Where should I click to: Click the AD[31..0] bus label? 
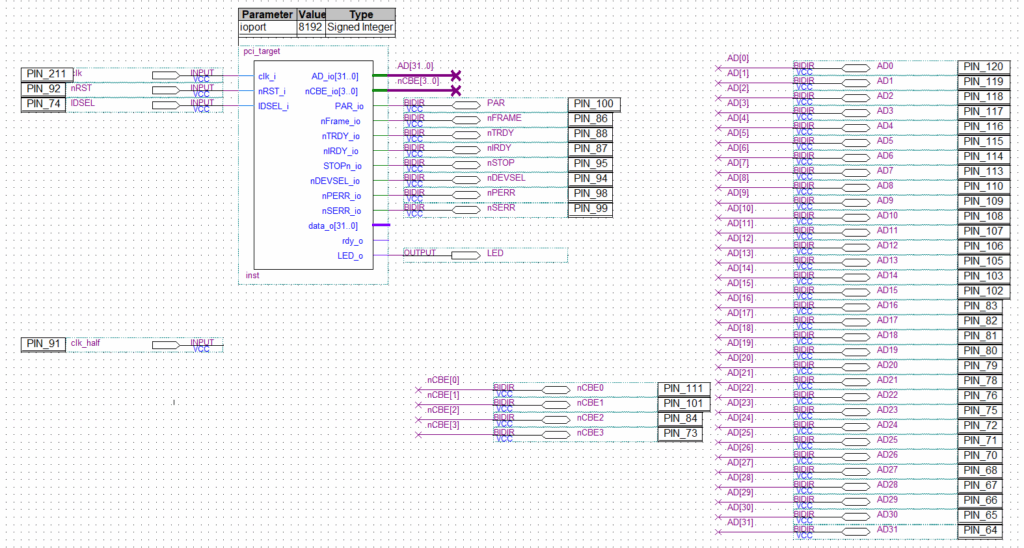pyautogui.click(x=415, y=65)
